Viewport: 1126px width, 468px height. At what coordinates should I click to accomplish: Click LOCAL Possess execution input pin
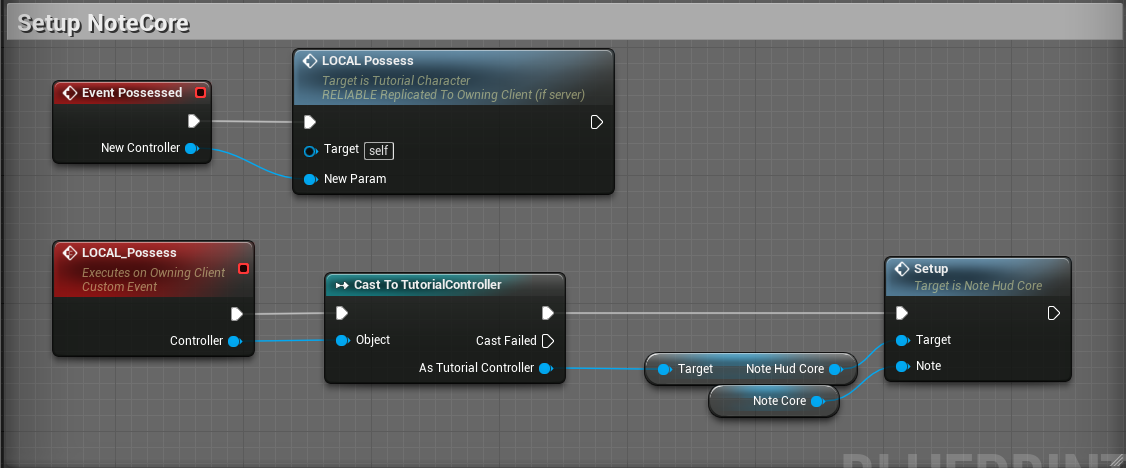pos(310,122)
